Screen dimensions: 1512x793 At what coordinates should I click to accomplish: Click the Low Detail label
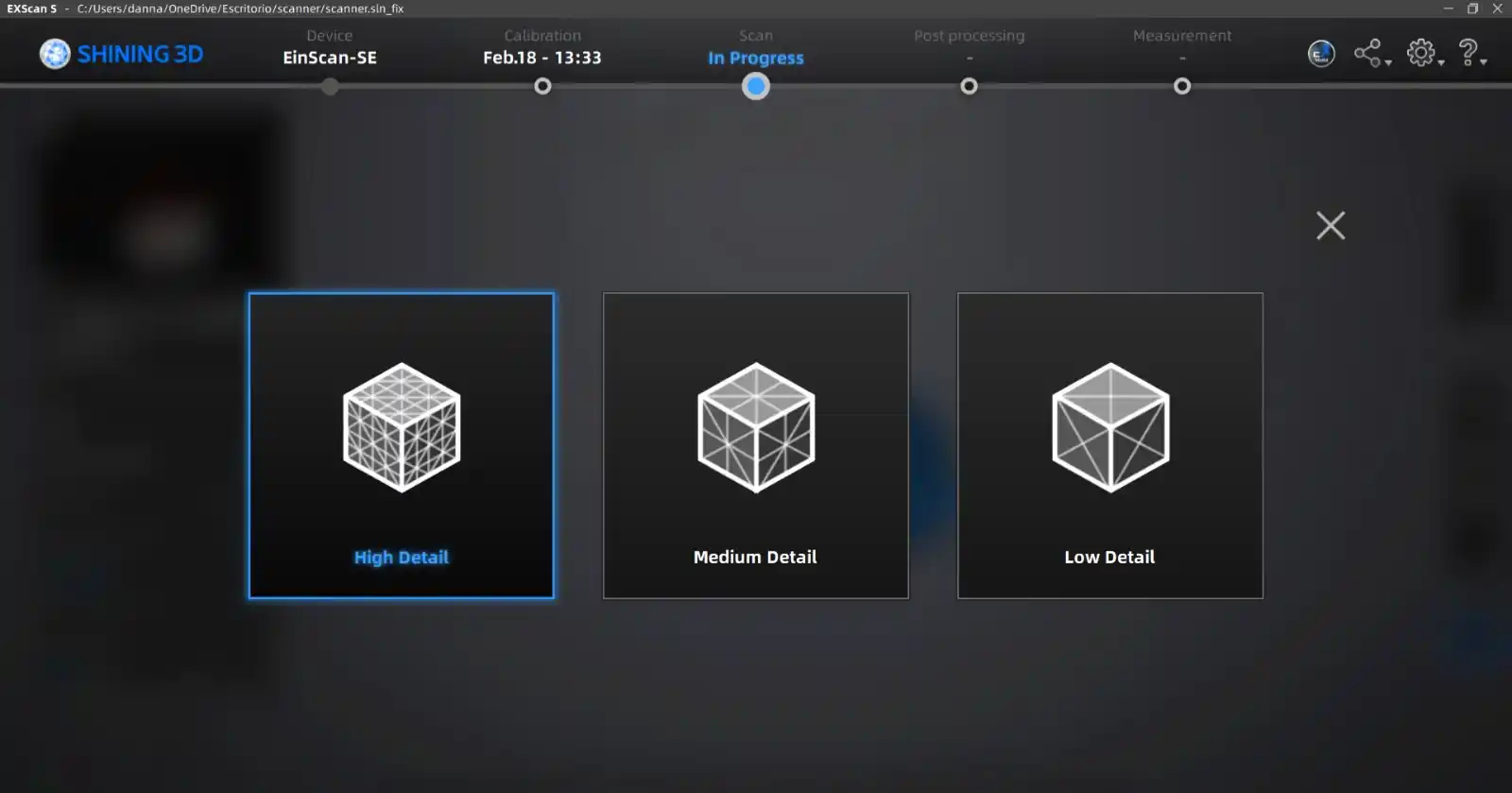point(1109,558)
